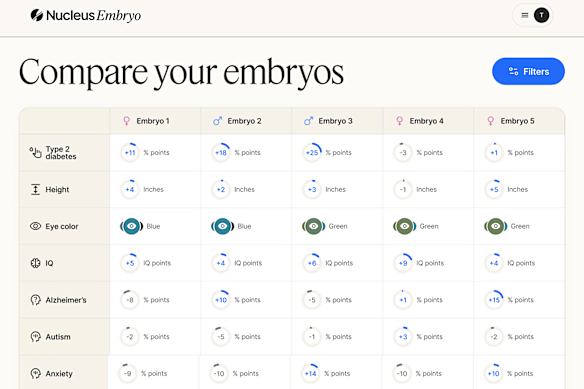Click the male symbol next to Embryo 2

217,121
